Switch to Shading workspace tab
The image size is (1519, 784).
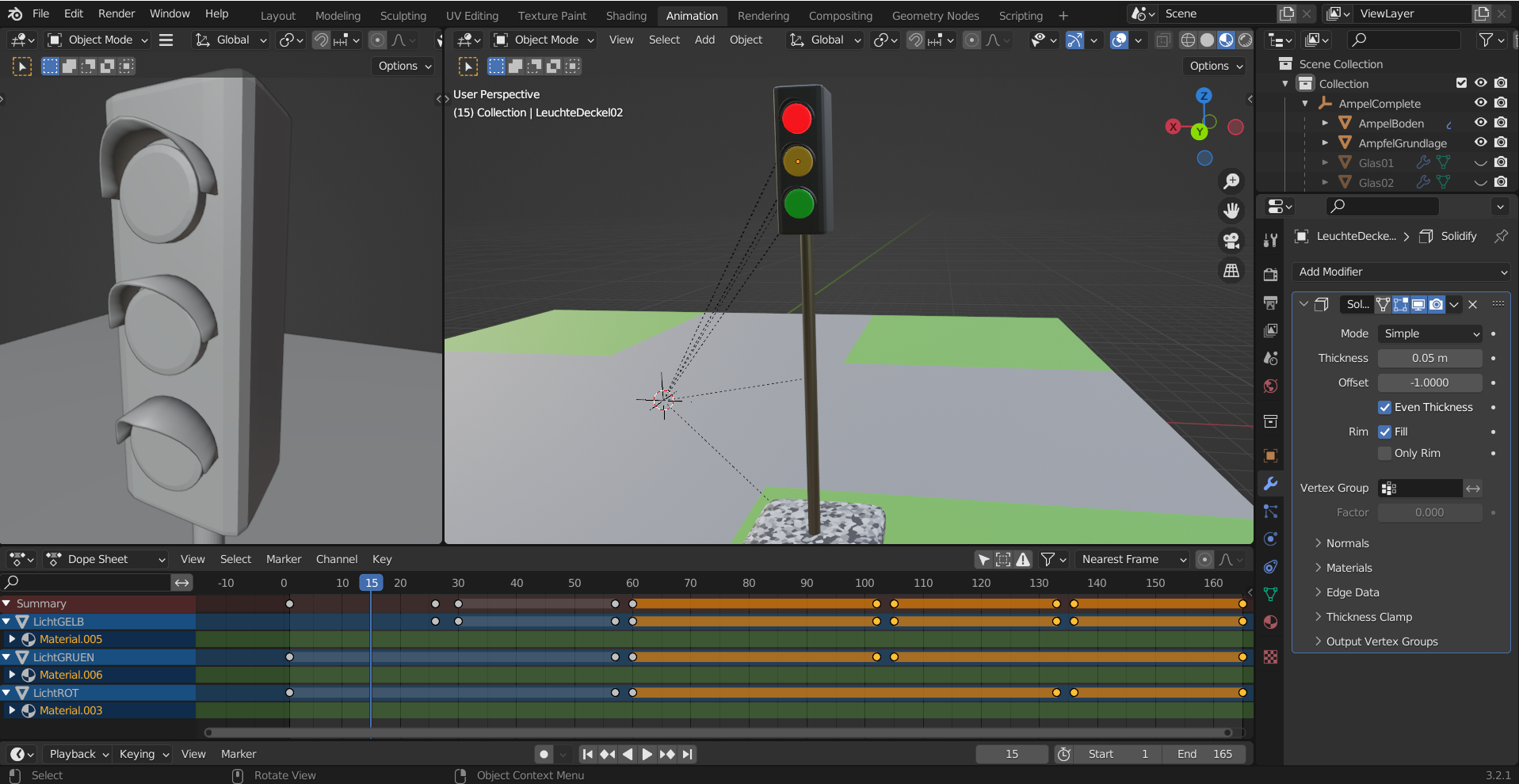[626, 15]
